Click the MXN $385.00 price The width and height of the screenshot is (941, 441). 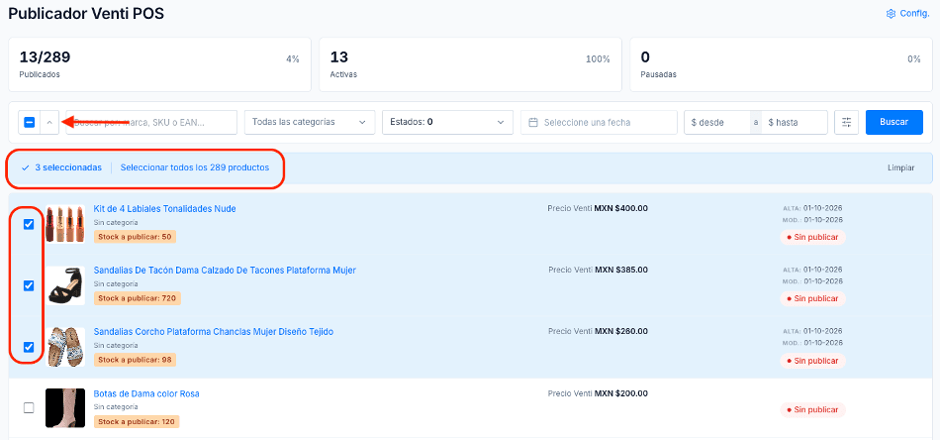621,270
